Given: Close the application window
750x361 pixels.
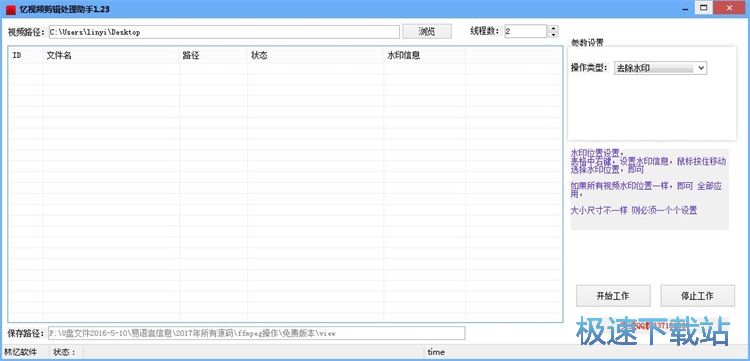Looking at the screenshot, I should click(730, 8).
